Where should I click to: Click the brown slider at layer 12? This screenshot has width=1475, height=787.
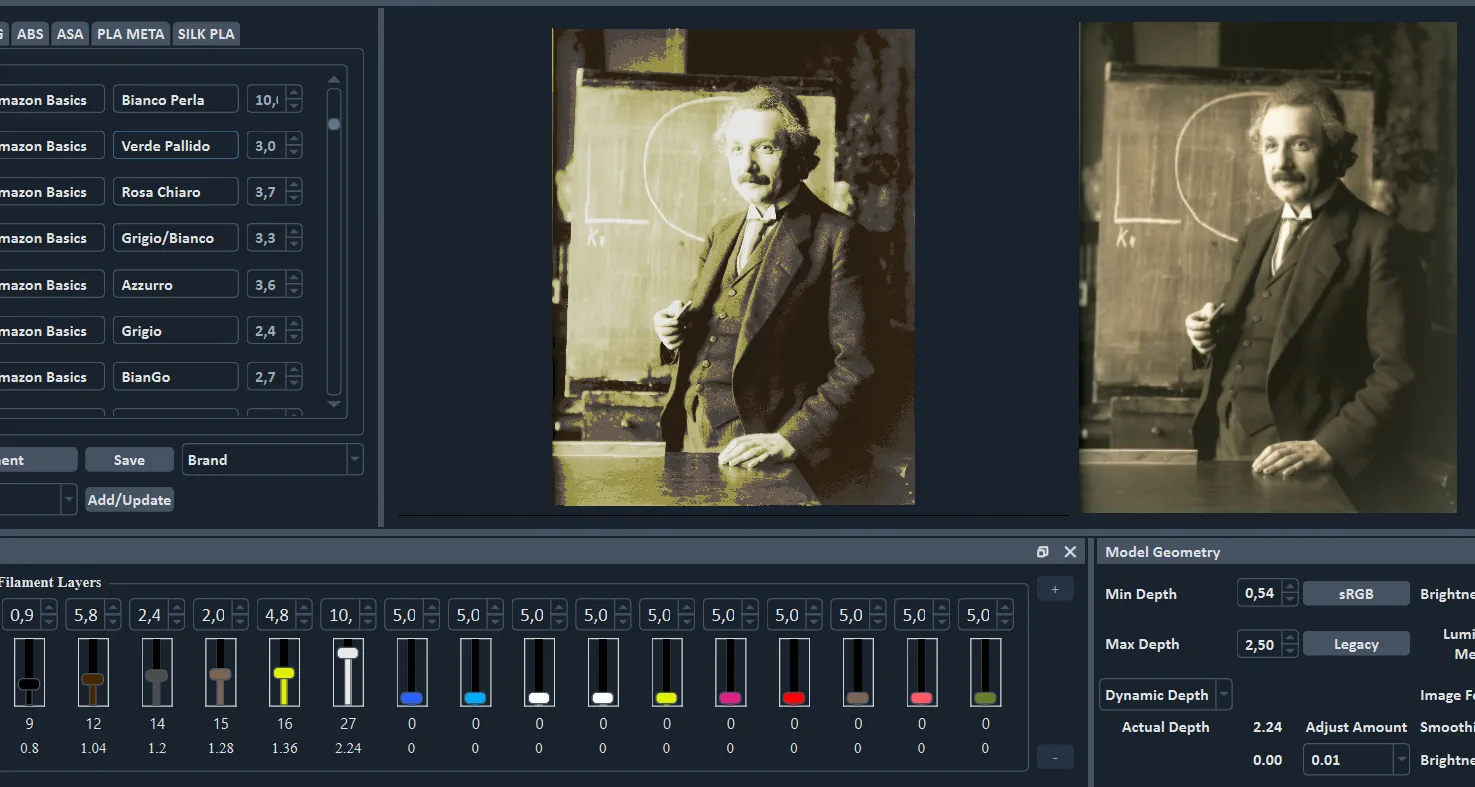point(92,680)
